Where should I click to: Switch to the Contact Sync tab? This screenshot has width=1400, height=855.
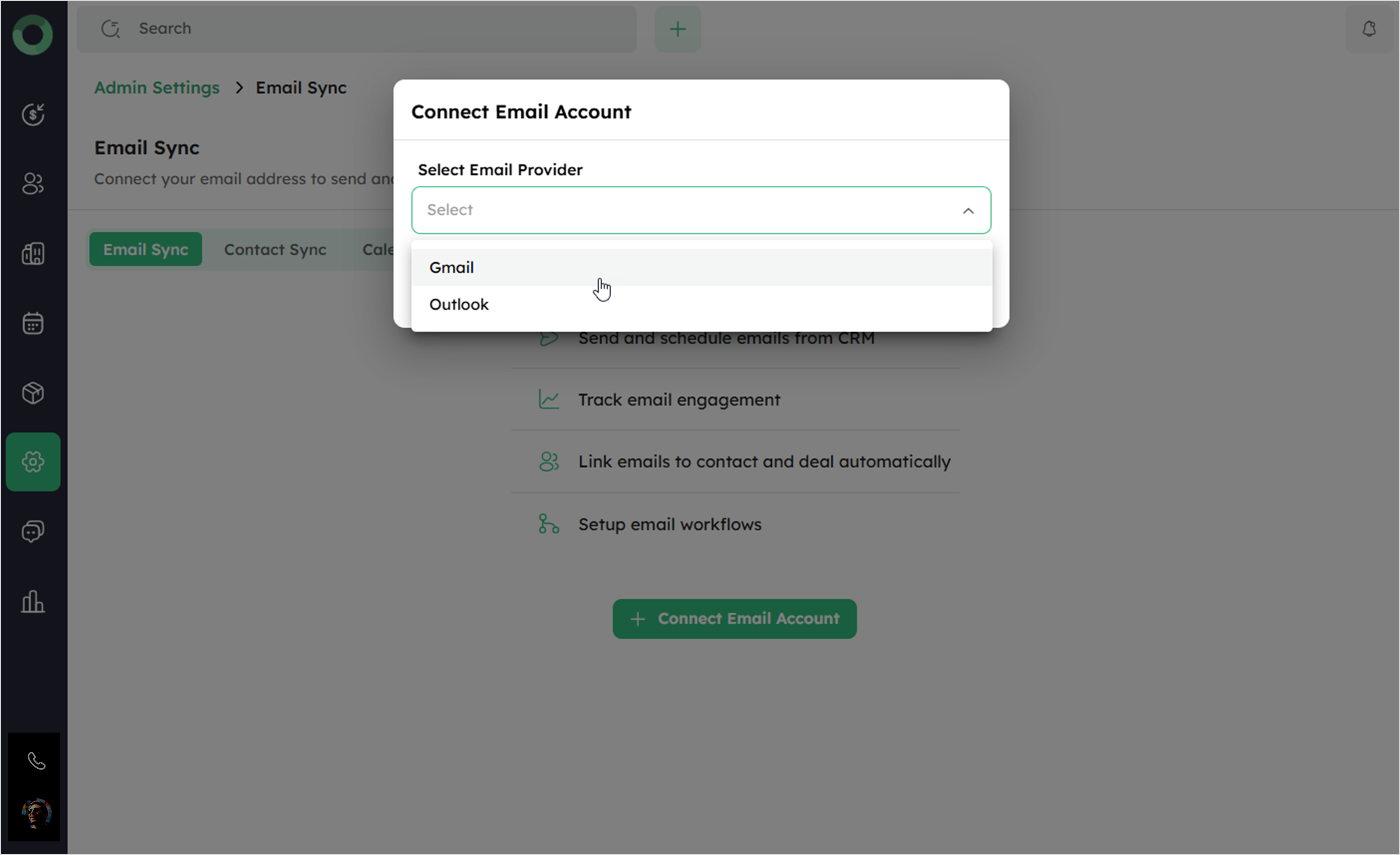pos(275,250)
